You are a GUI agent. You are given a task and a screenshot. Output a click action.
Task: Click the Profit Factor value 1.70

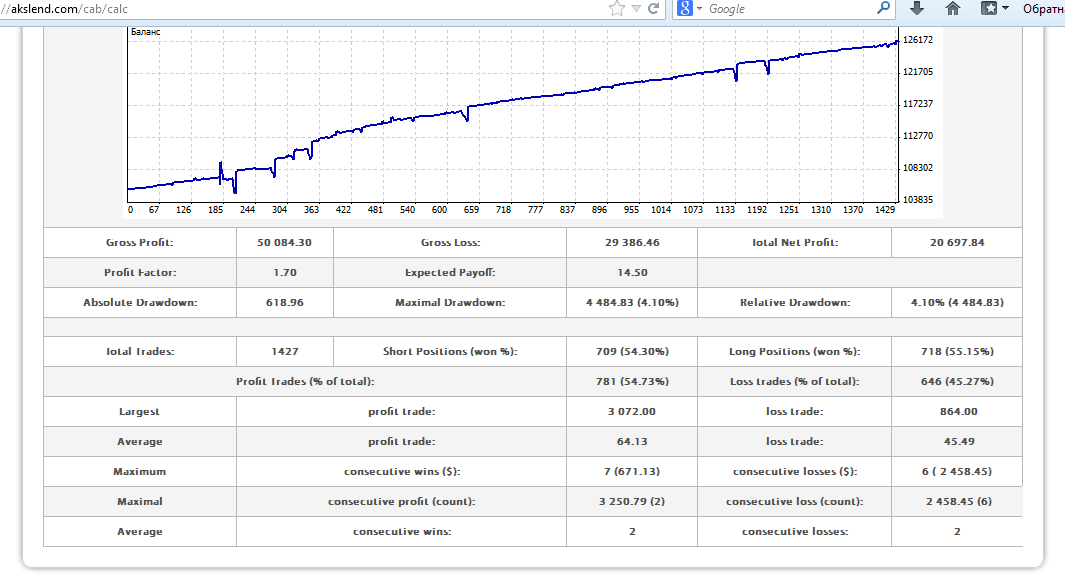(x=284, y=273)
